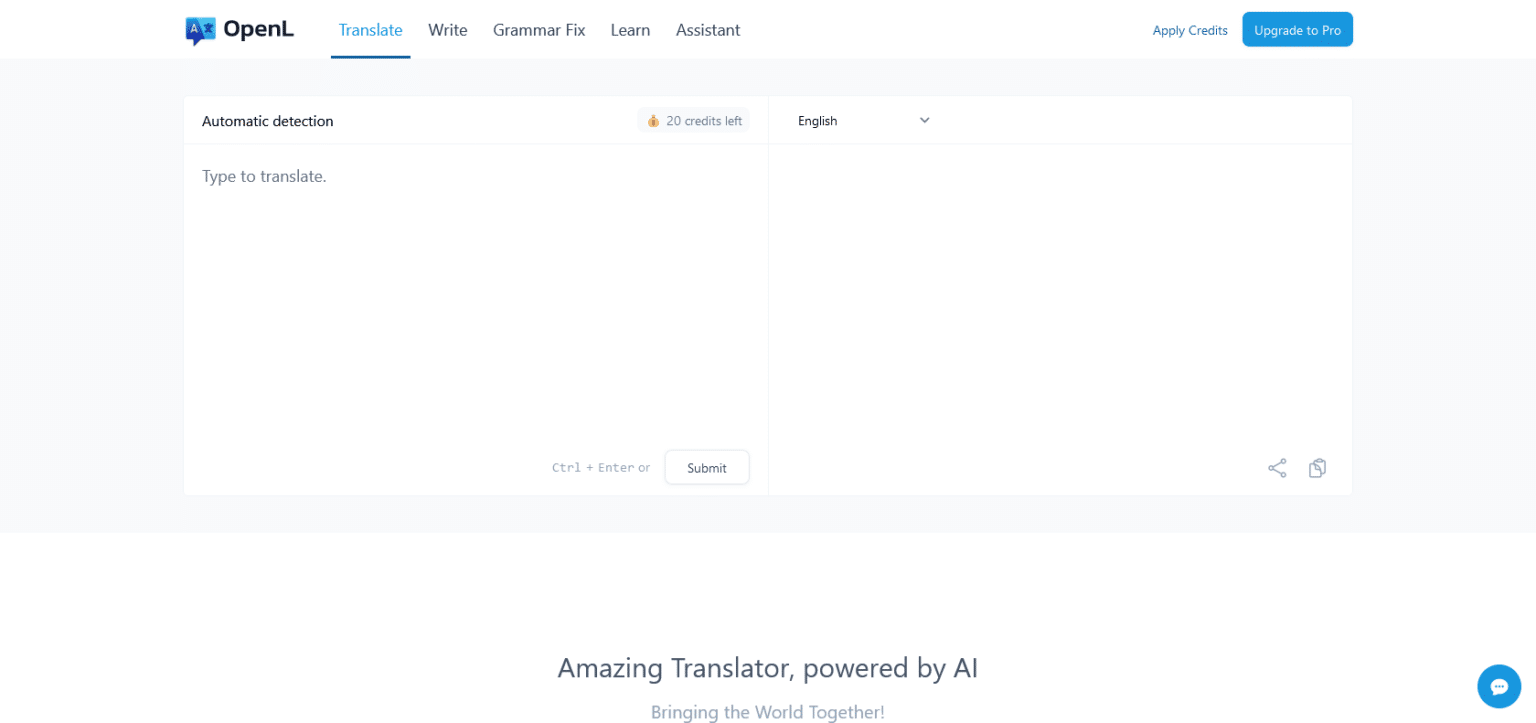Click the Upgrade to Pro button
This screenshot has height=723, width=1536.
[x=1297, y=29]
